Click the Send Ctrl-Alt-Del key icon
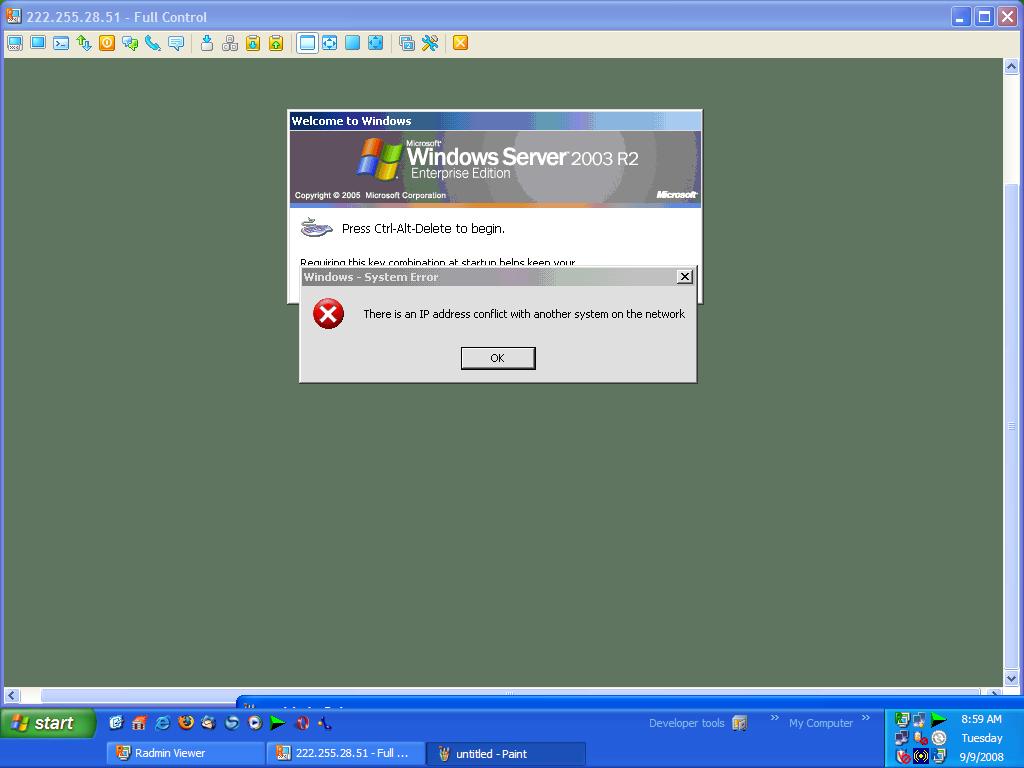The image size is (1024, 768). (206, 43)
